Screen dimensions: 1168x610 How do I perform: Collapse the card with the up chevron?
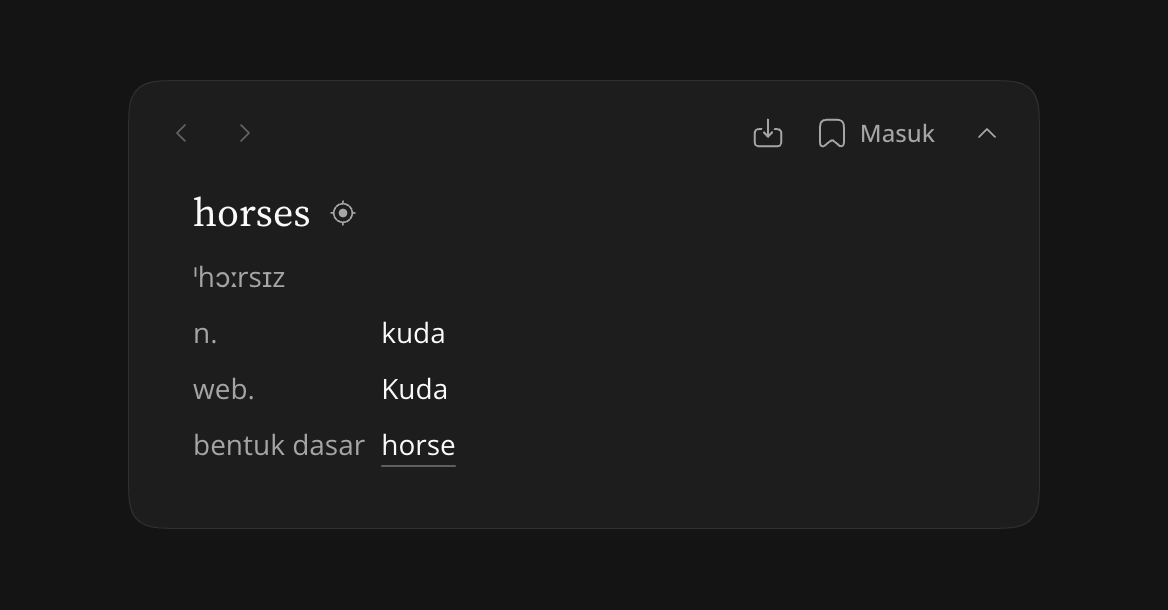[x=987, y=133]
